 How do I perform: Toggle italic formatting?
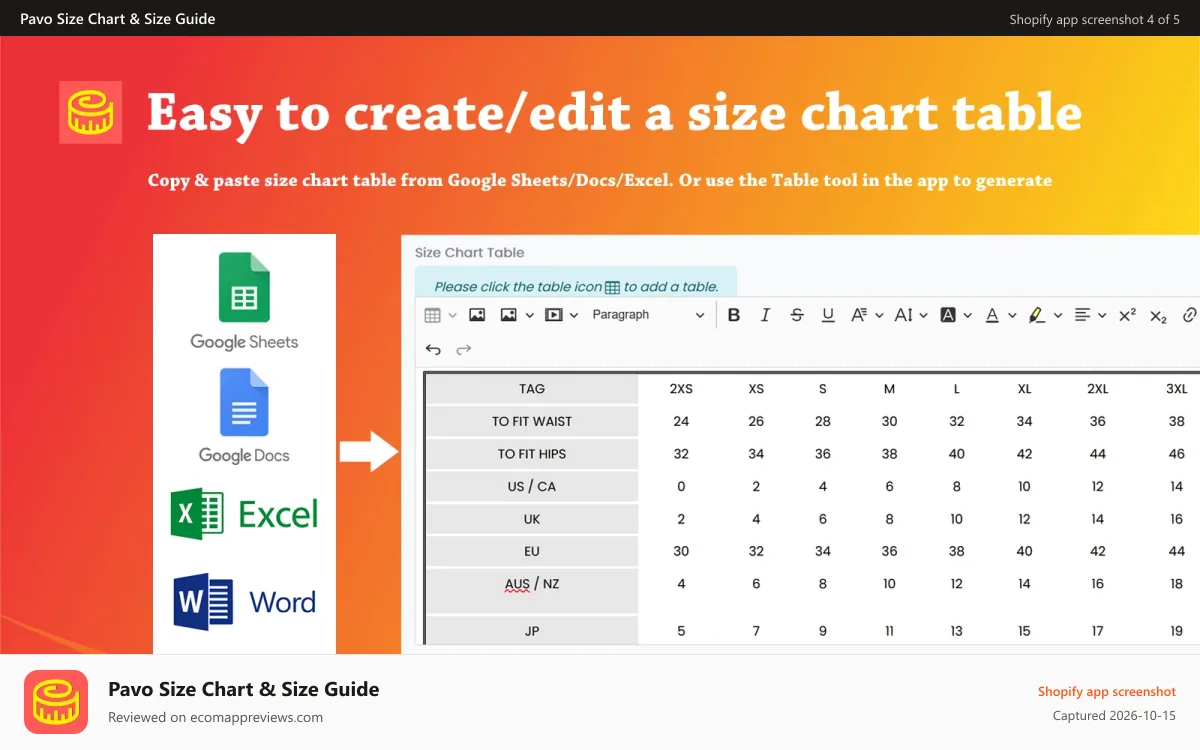[x=765, y=315]
